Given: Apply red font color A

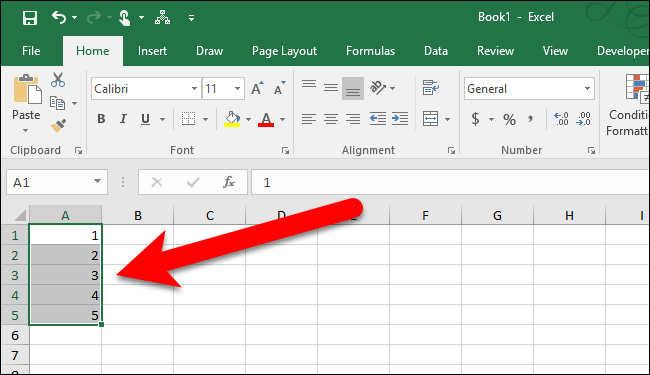Looking at the screenshot, I should [266, 119].
